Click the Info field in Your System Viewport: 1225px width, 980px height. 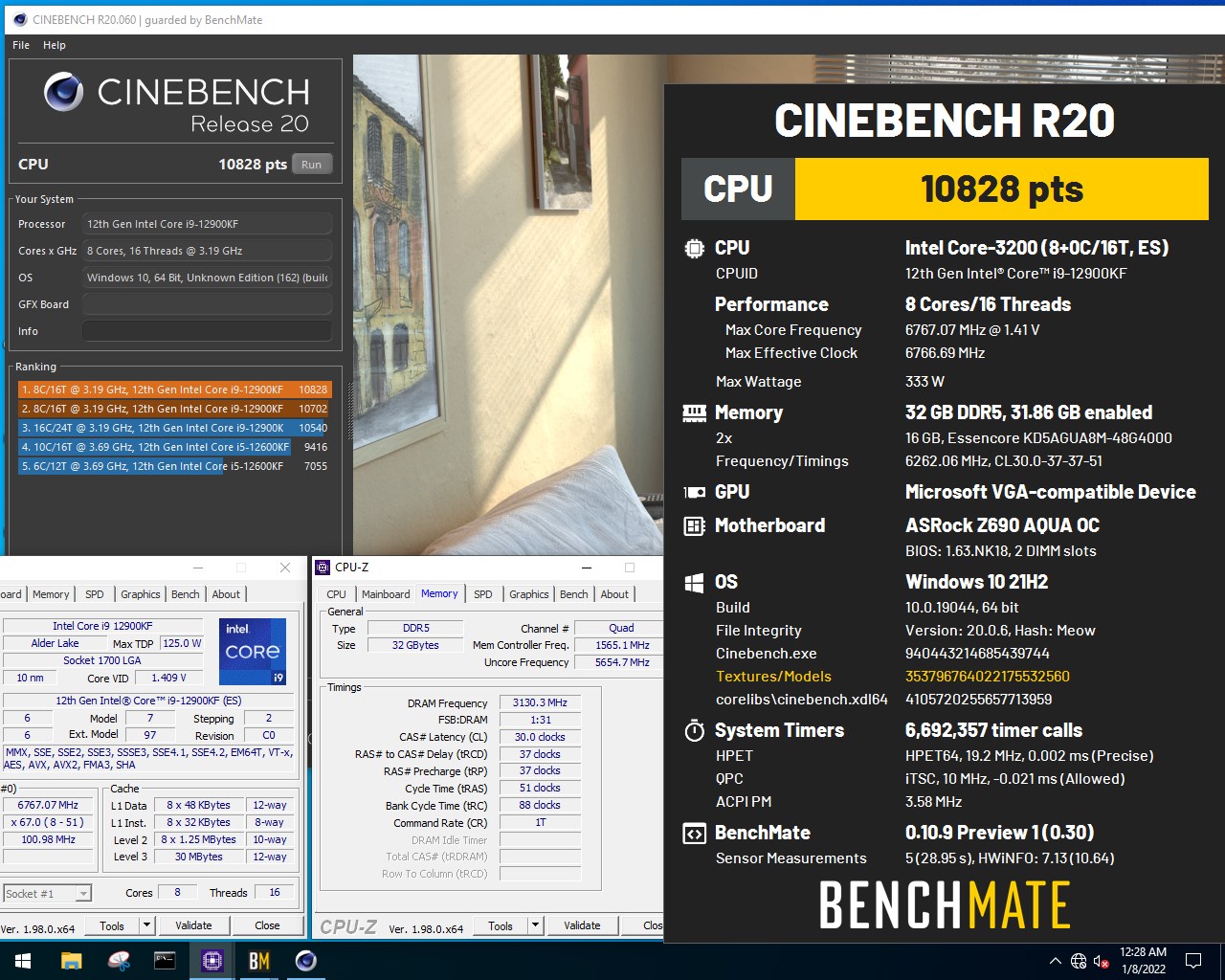207,331
